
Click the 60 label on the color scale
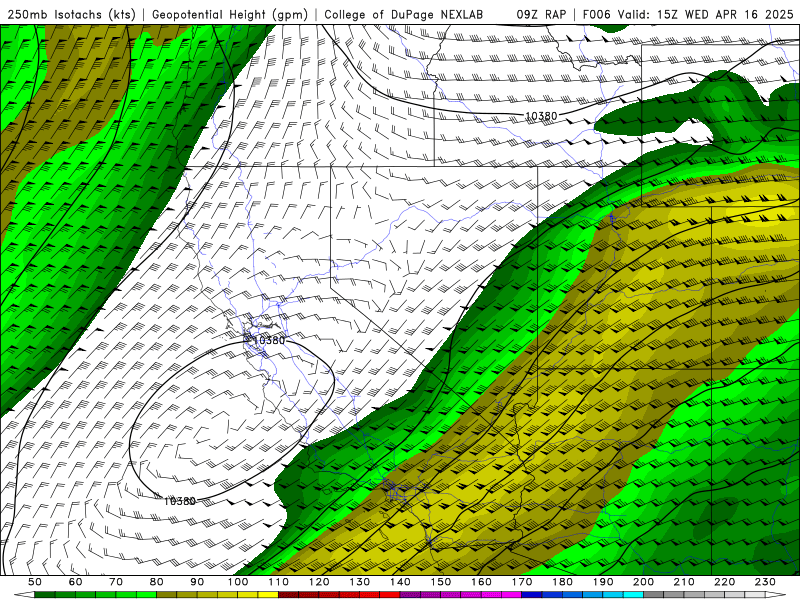click(75, 582)
